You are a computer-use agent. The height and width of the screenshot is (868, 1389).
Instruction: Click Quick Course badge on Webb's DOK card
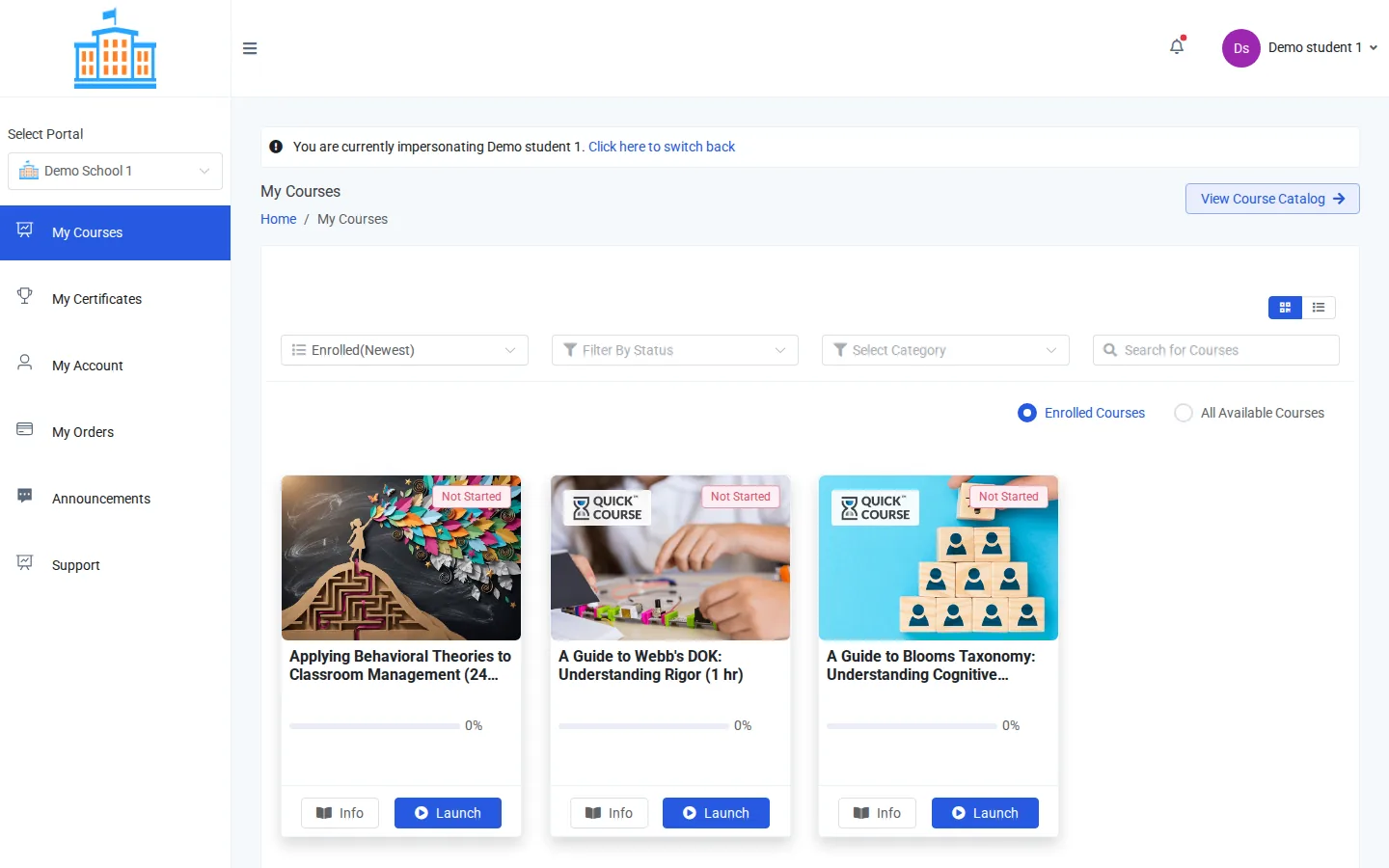[x=607, y=508]
